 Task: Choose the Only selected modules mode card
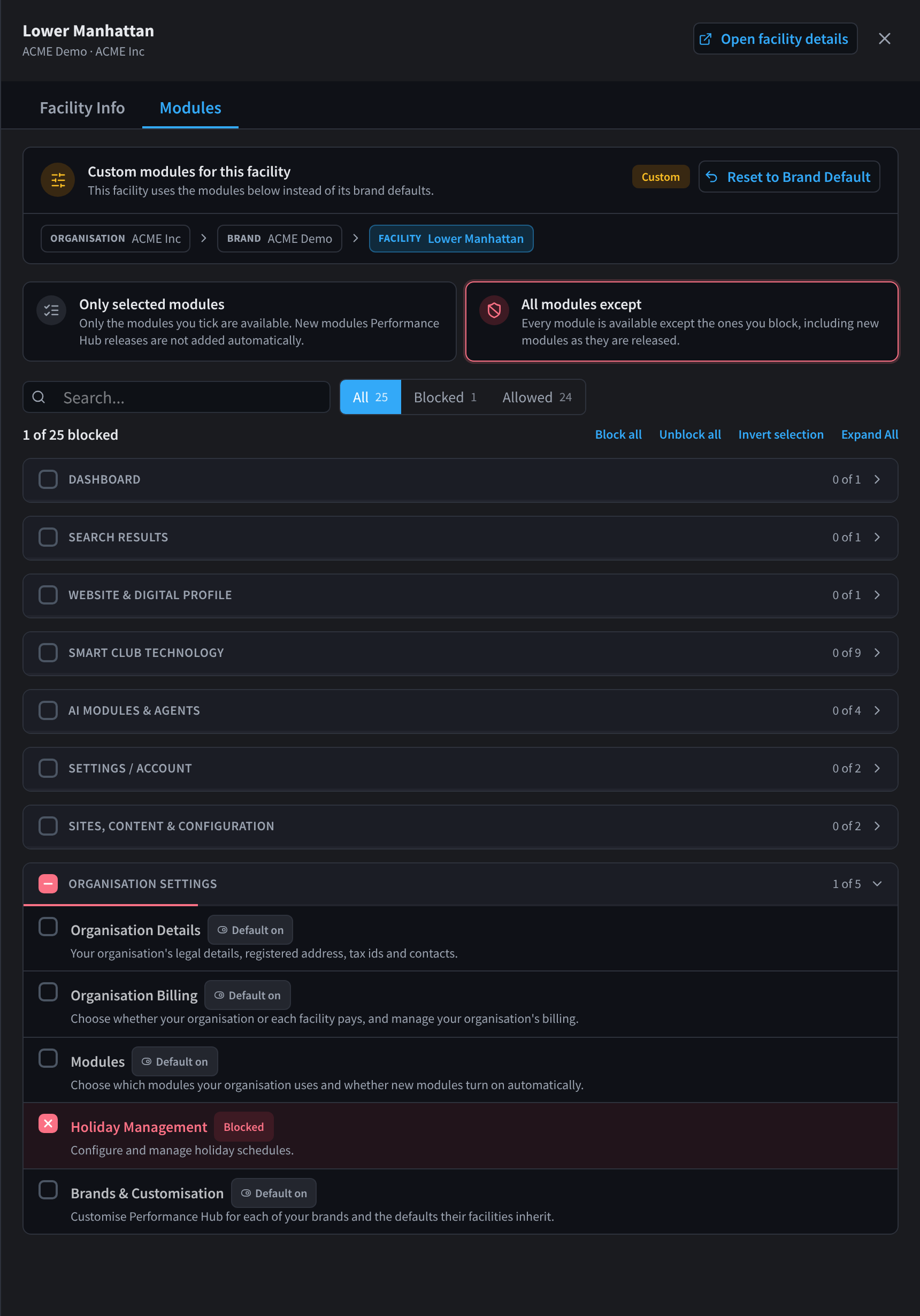point(240,322)
